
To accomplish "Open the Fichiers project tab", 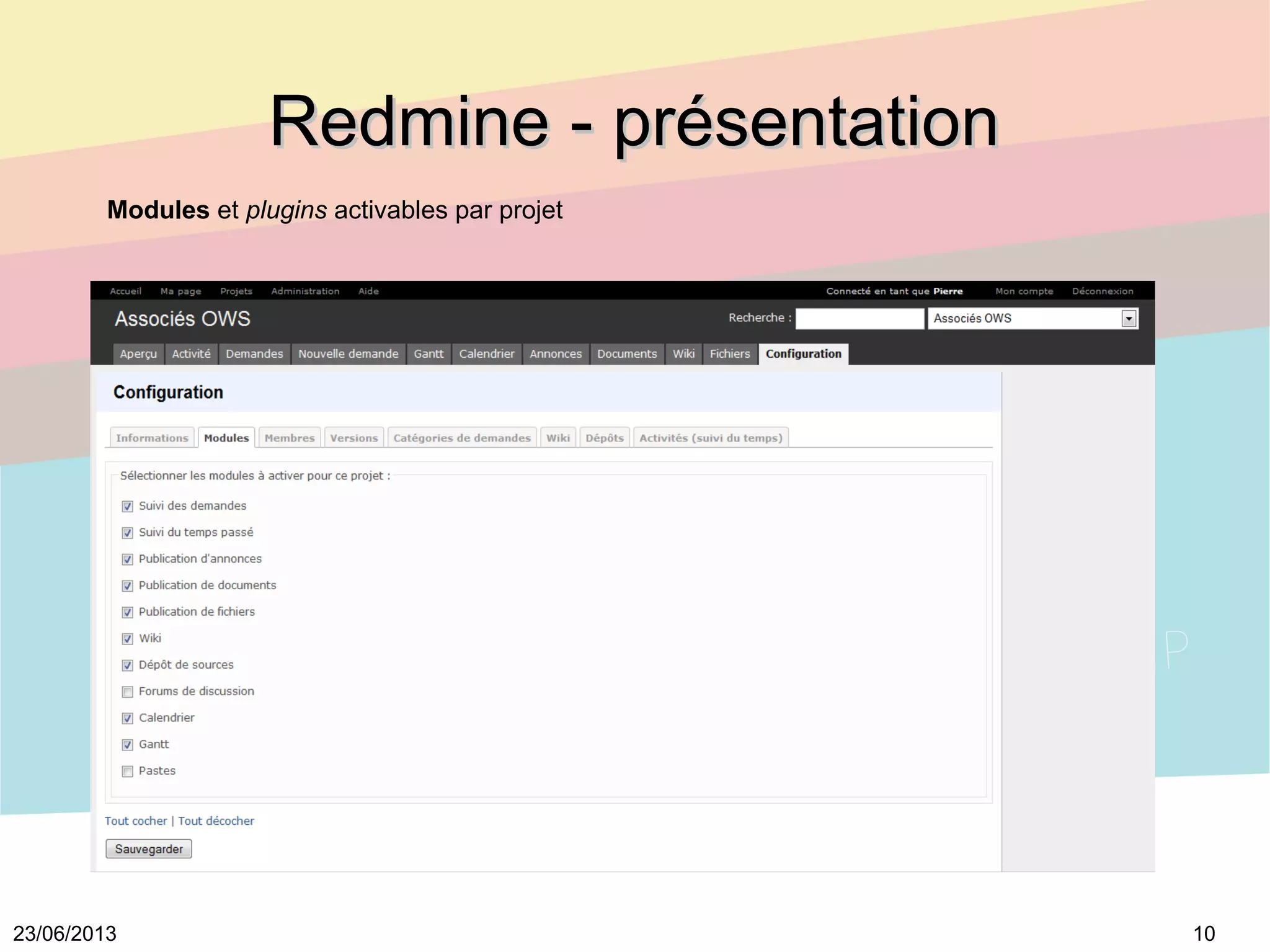I will coord(730,354).
